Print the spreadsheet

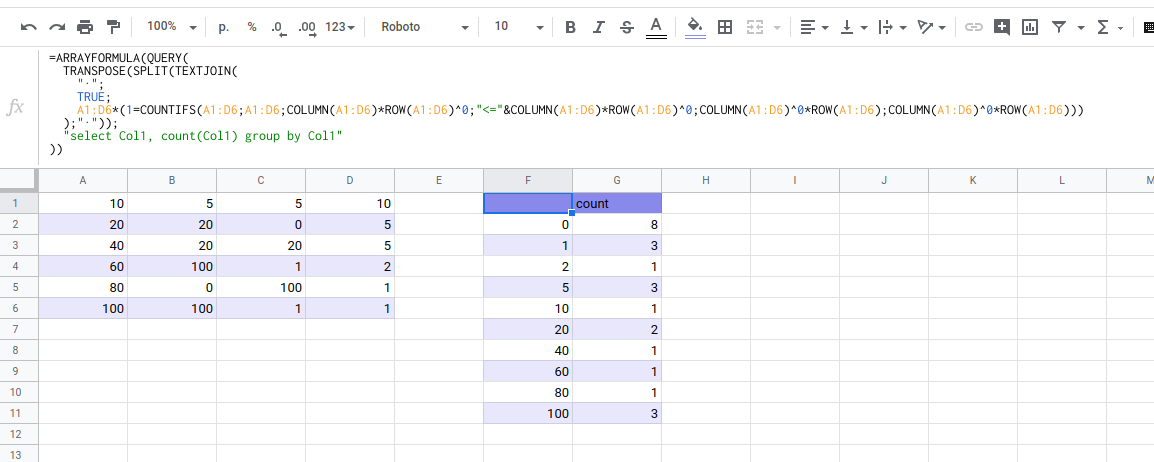tap(85, 27)
